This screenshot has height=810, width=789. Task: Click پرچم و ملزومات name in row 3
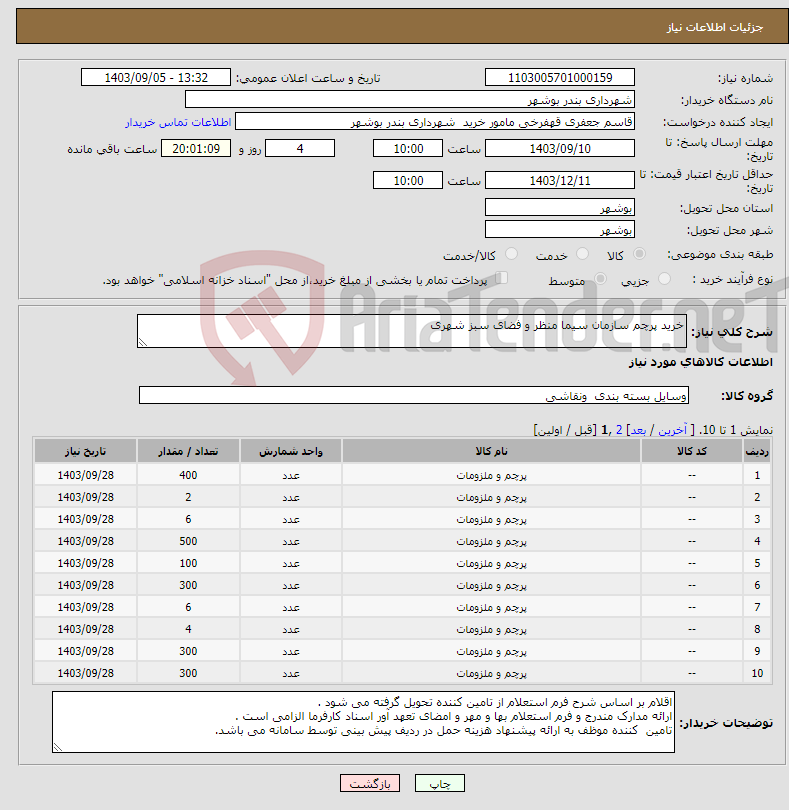coord(491,519)
